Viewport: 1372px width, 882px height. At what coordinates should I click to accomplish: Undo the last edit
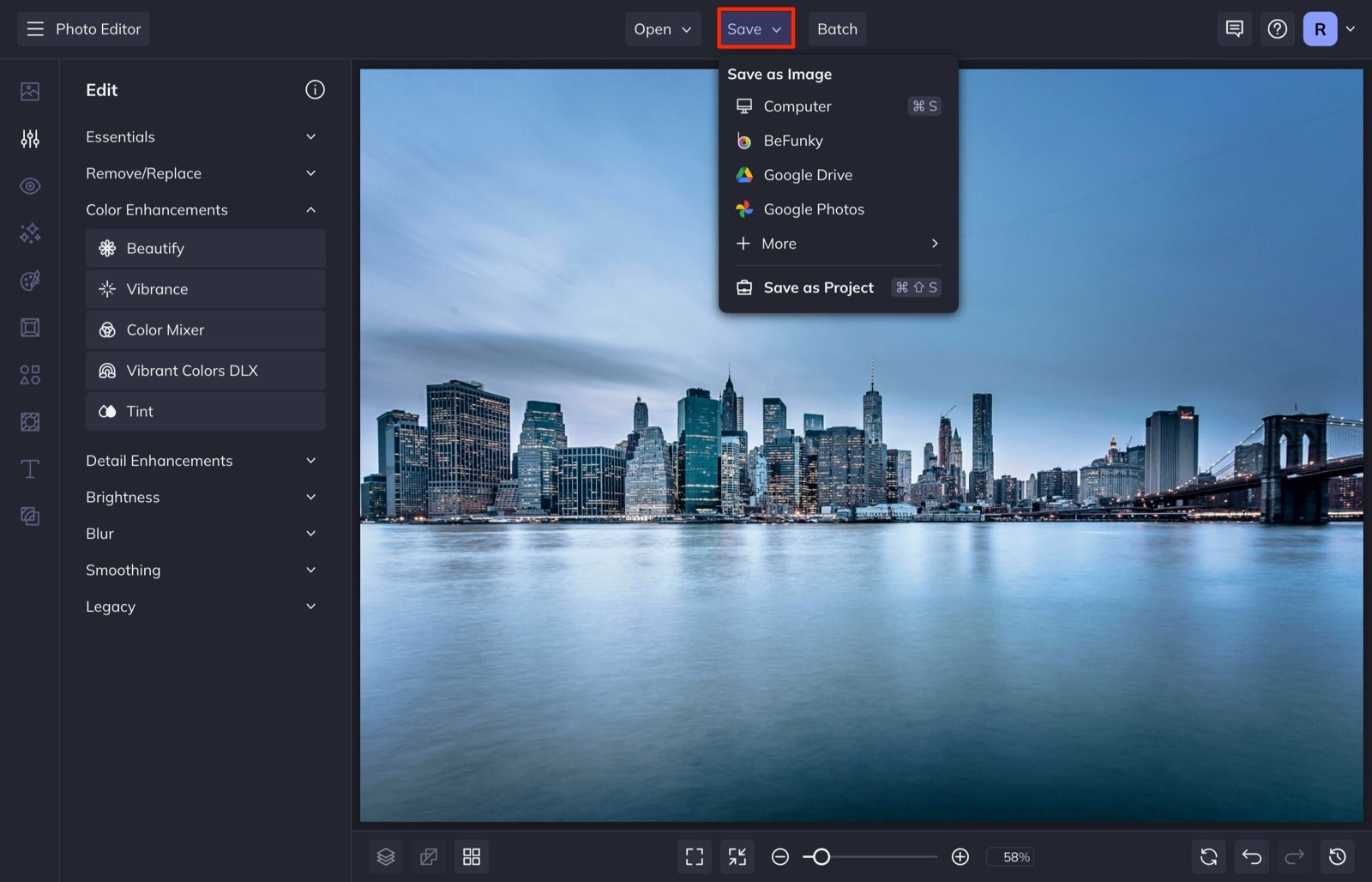pyautogui.click(x=1251, y=856)
